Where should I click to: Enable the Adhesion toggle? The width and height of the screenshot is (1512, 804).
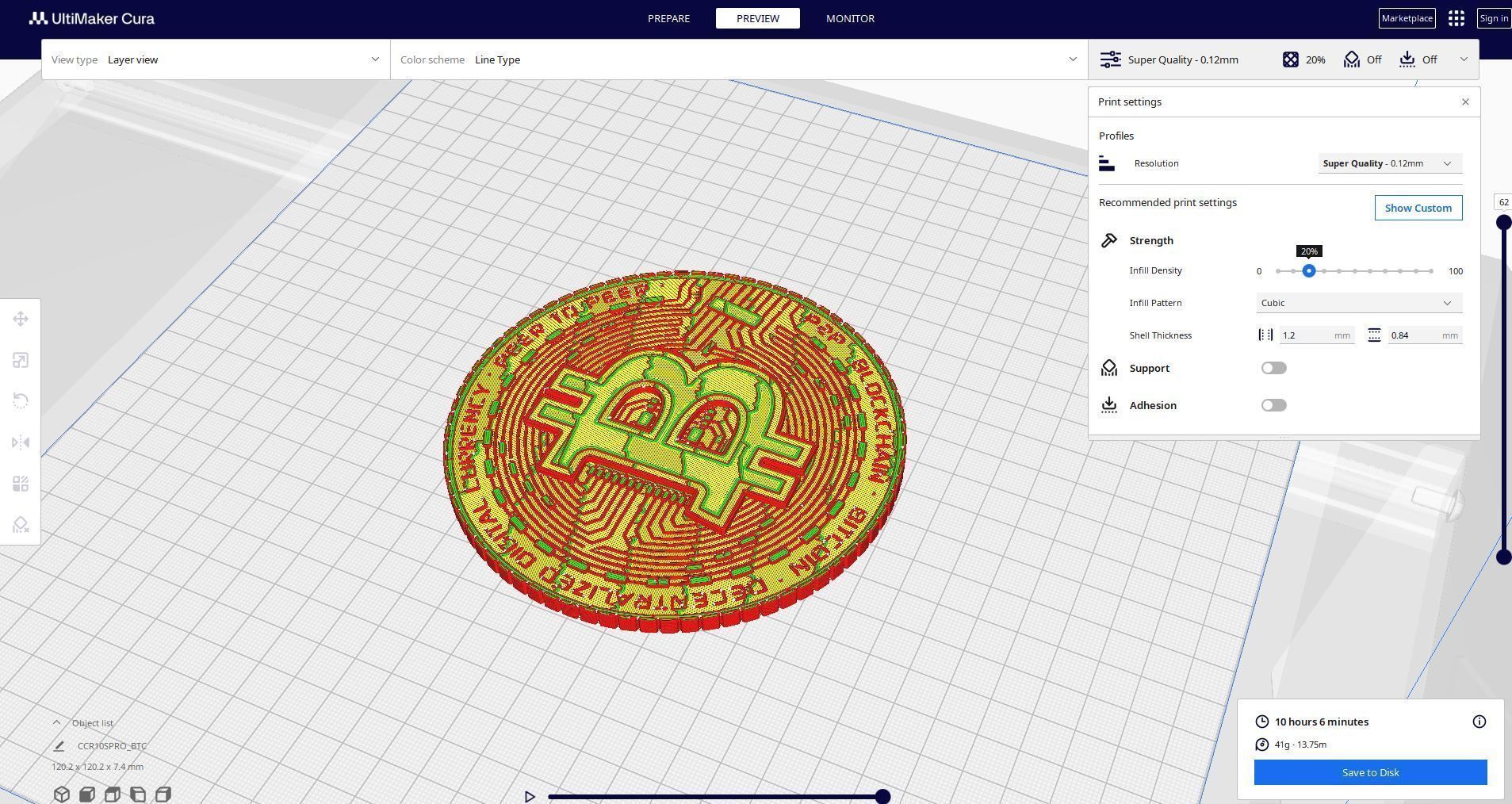(1274, 405)
